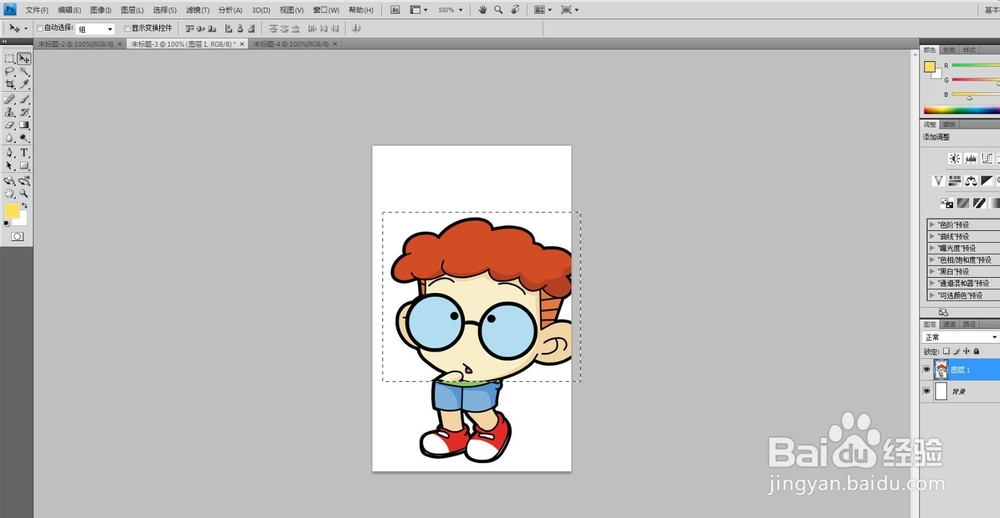
Task: Reset default foreground and background colors
Action: (x=7, y=223)
